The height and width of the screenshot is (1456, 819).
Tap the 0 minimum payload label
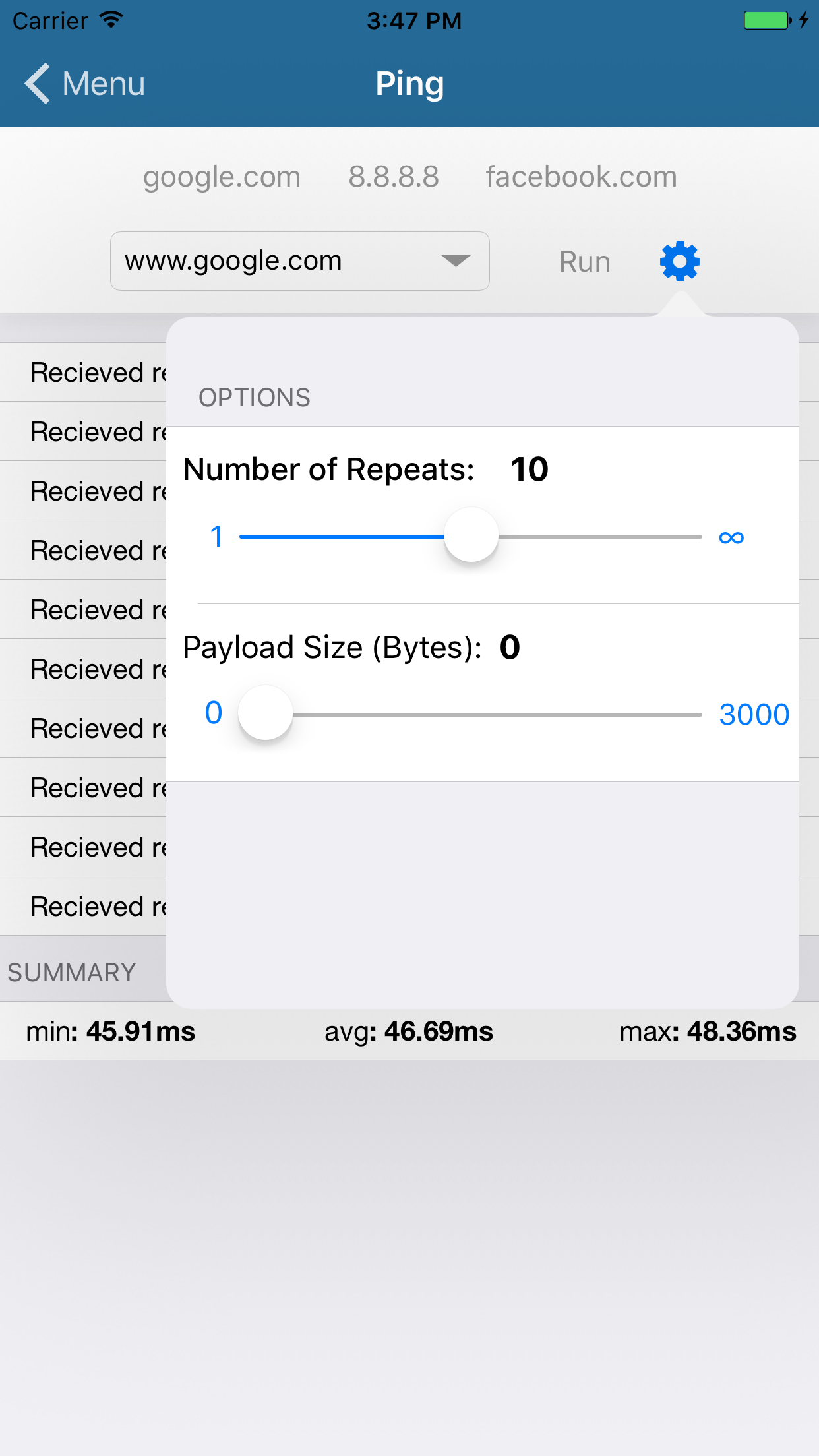tap(213, 713)
